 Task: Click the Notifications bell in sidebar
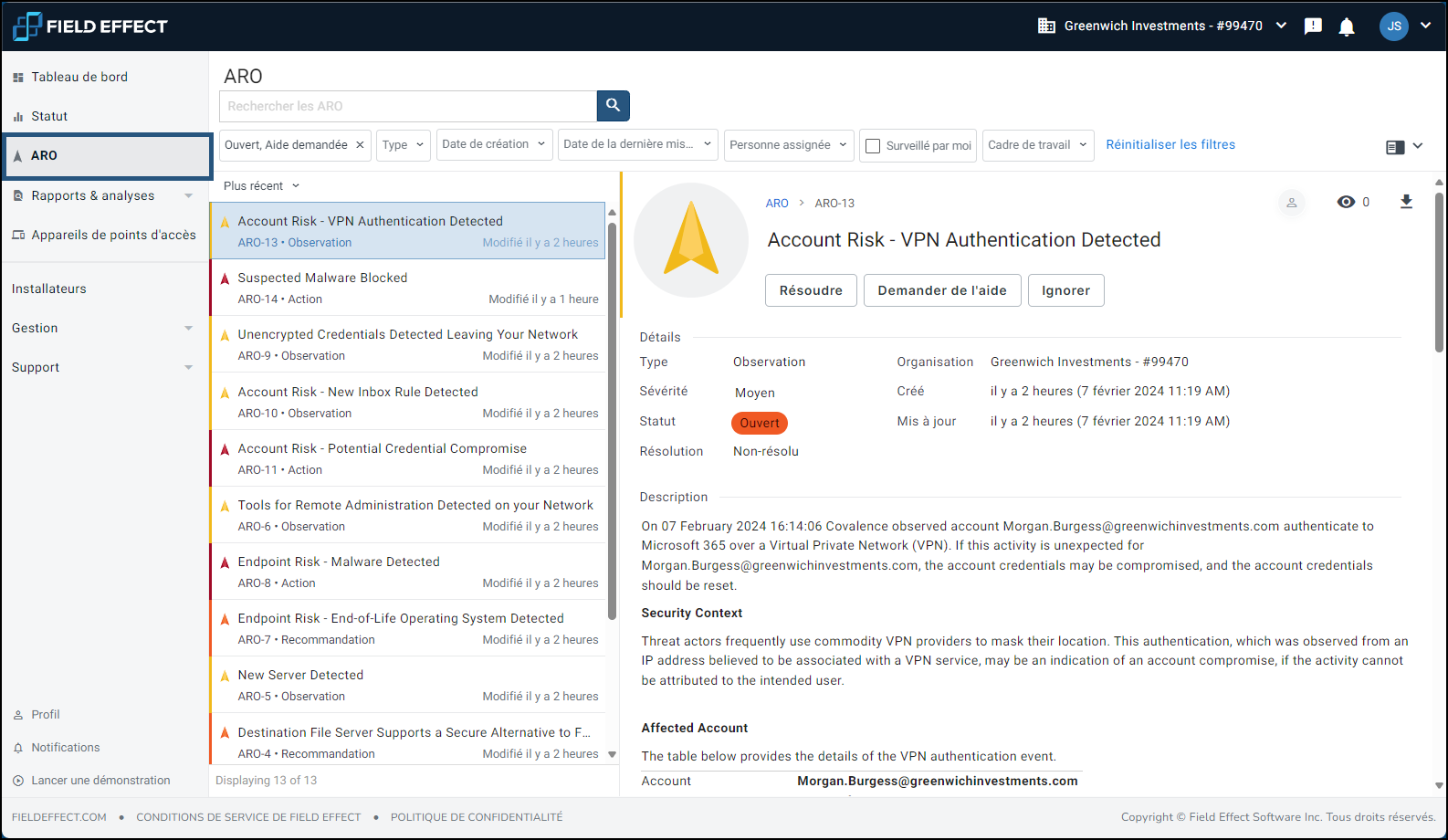(x=18, y=748)
